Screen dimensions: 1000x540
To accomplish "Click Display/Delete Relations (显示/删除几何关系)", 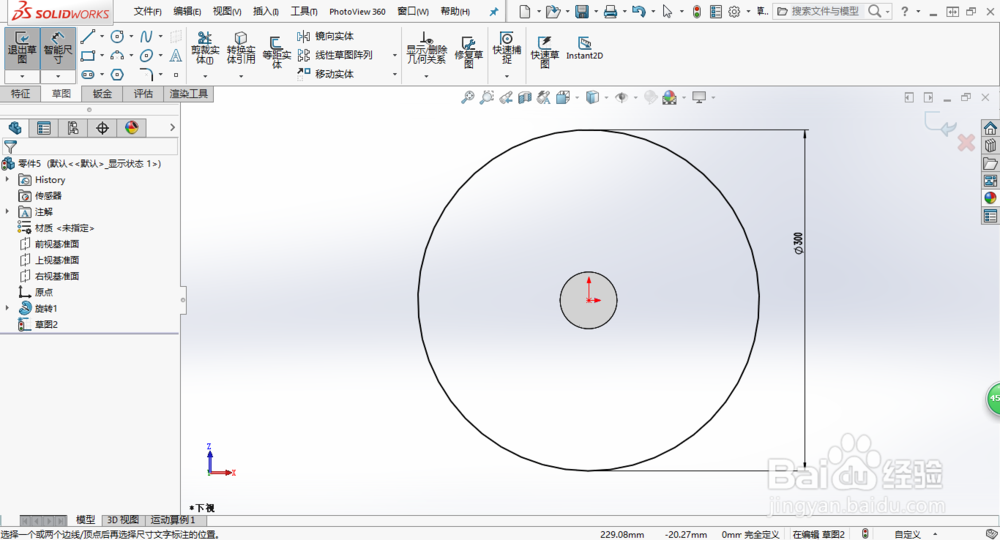I will pyautogui.click(x=426, y=48).
